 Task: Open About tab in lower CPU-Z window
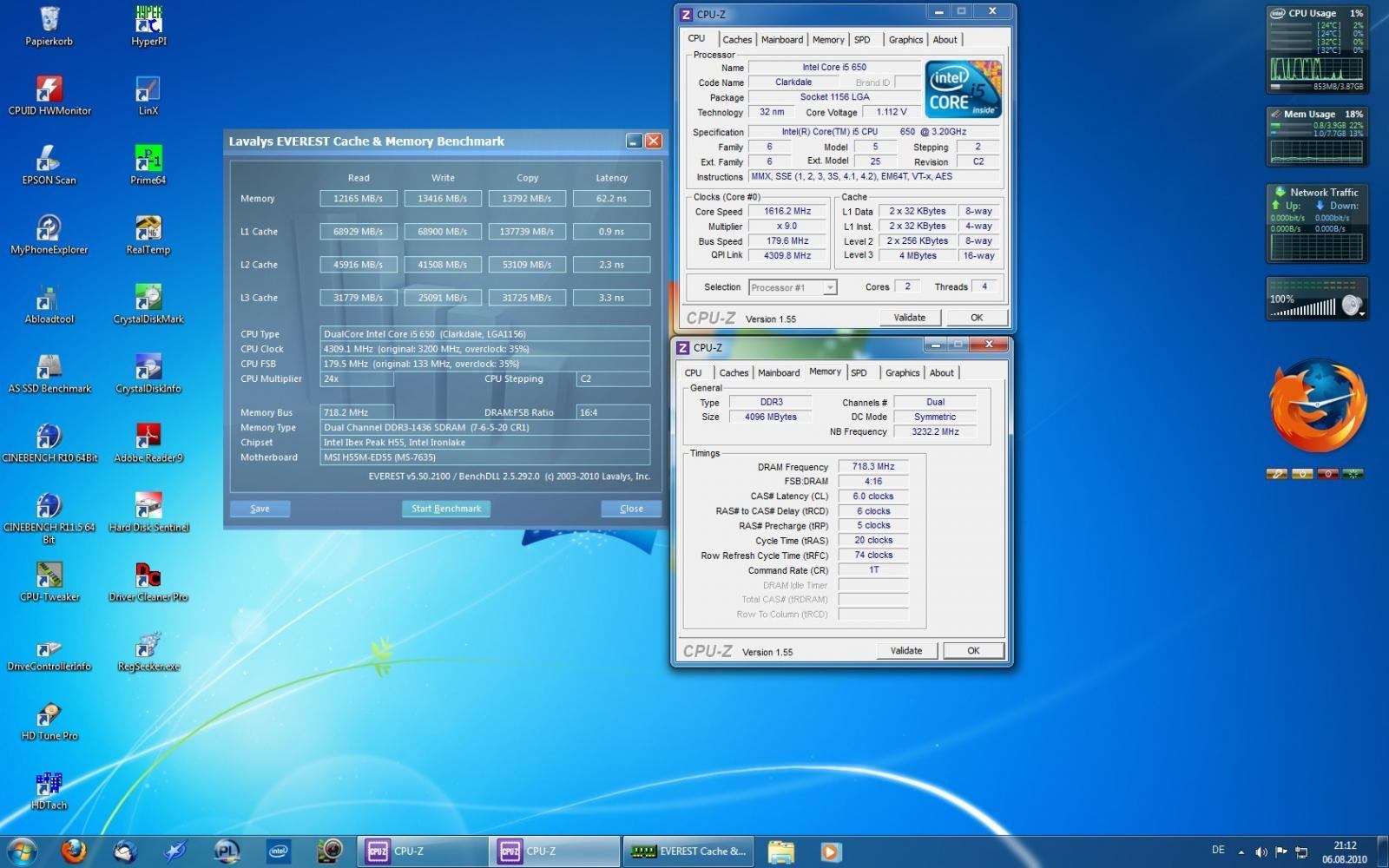942,373
